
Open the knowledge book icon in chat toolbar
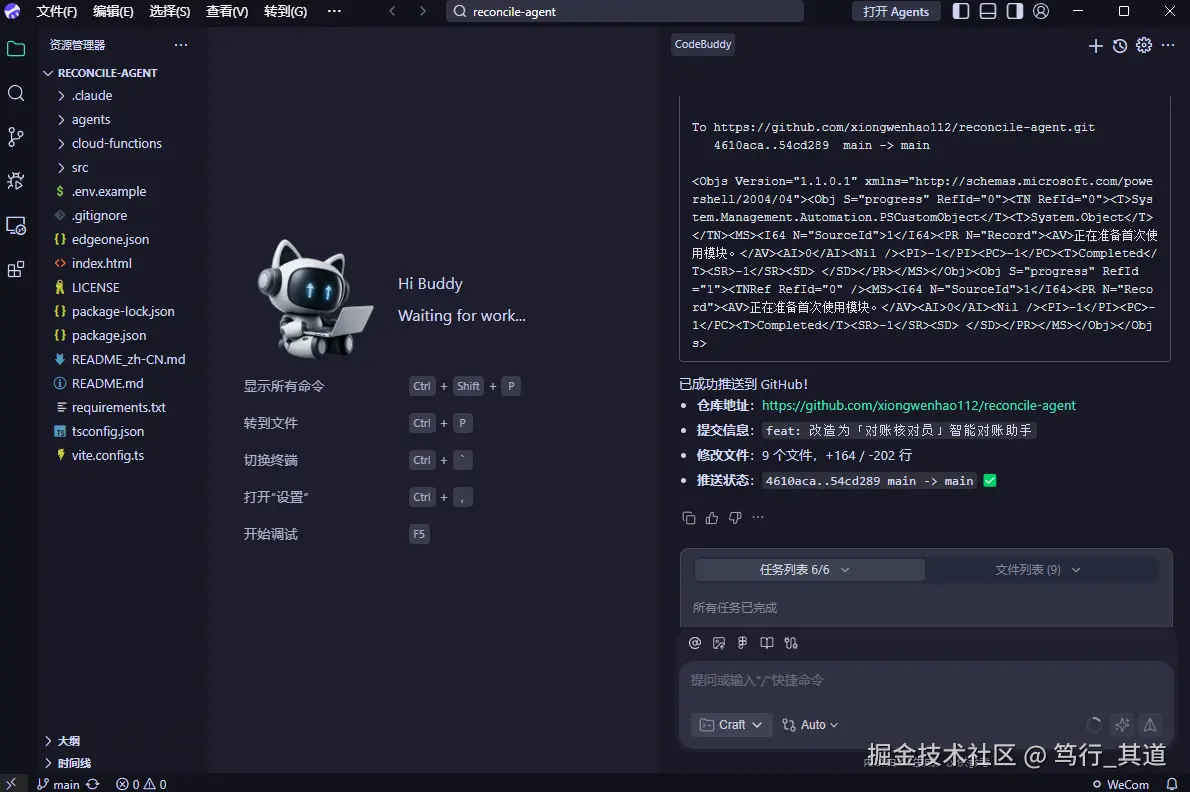tap(767, 643)
